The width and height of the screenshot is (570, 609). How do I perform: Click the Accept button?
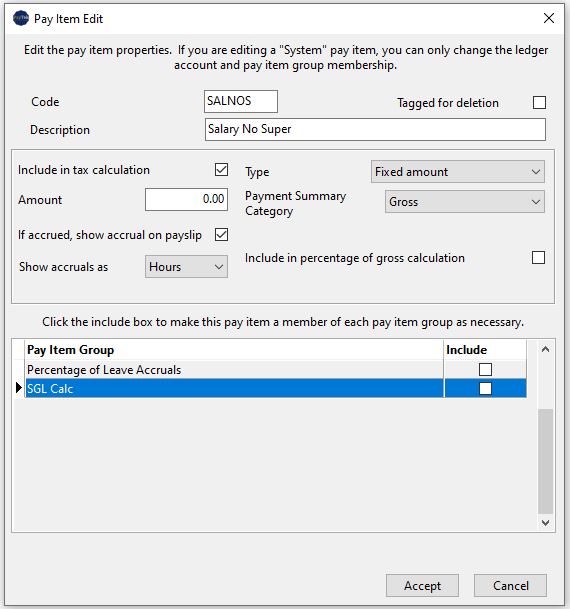[x=422, y=585]
